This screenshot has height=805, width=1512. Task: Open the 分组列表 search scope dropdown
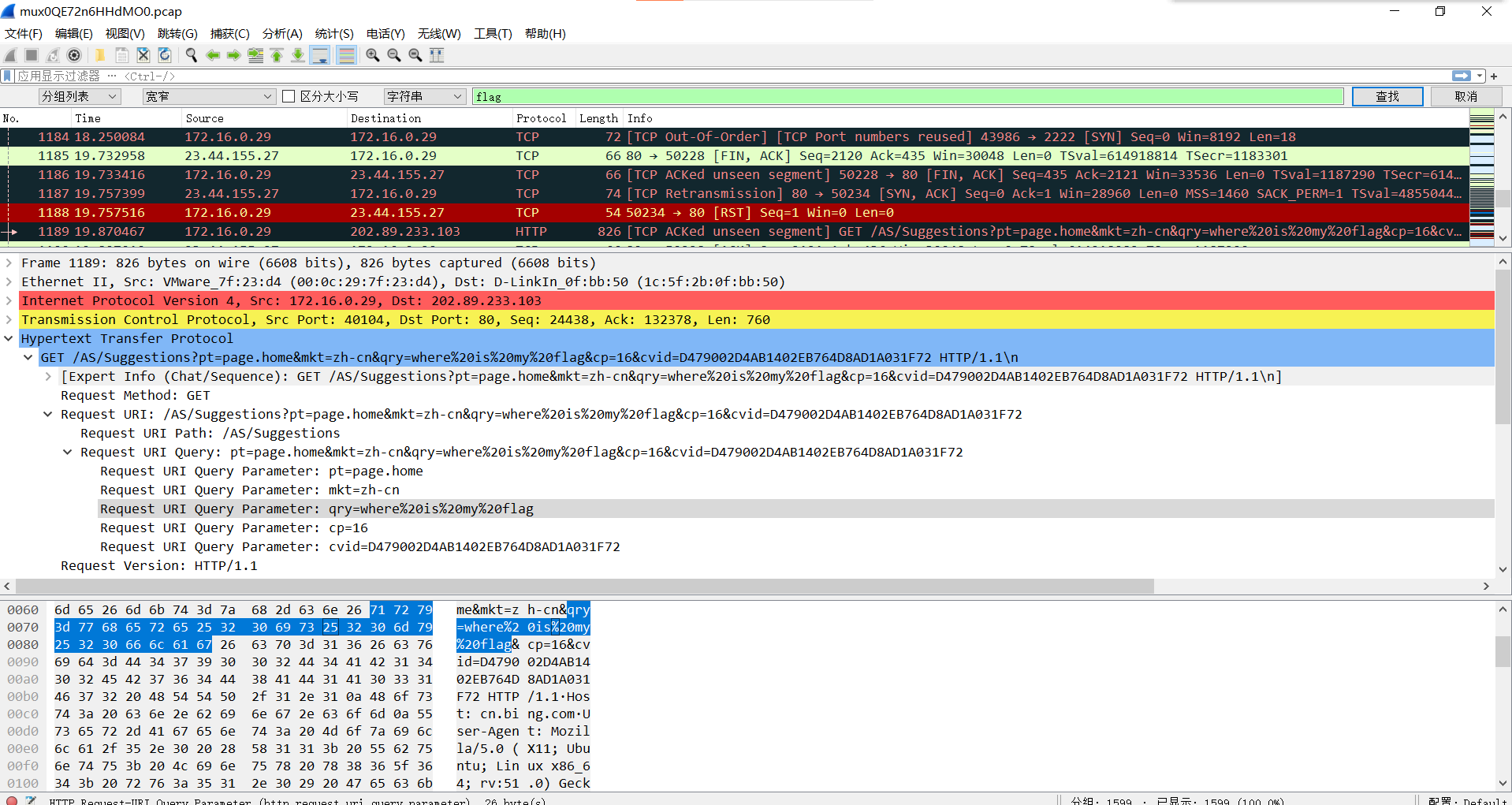tap(79, 96)
